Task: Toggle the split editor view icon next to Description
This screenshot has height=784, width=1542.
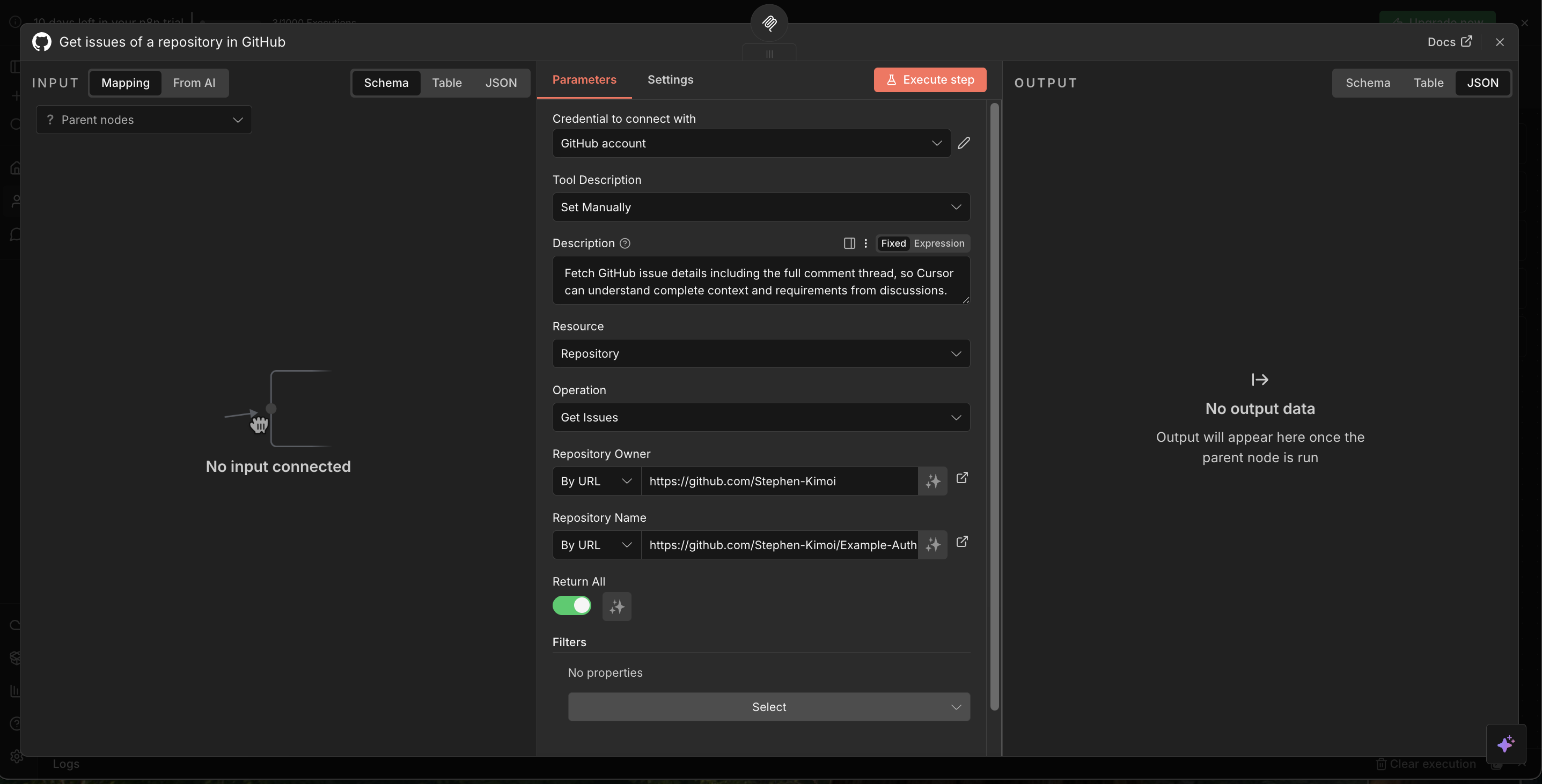Action: [849, 243]
